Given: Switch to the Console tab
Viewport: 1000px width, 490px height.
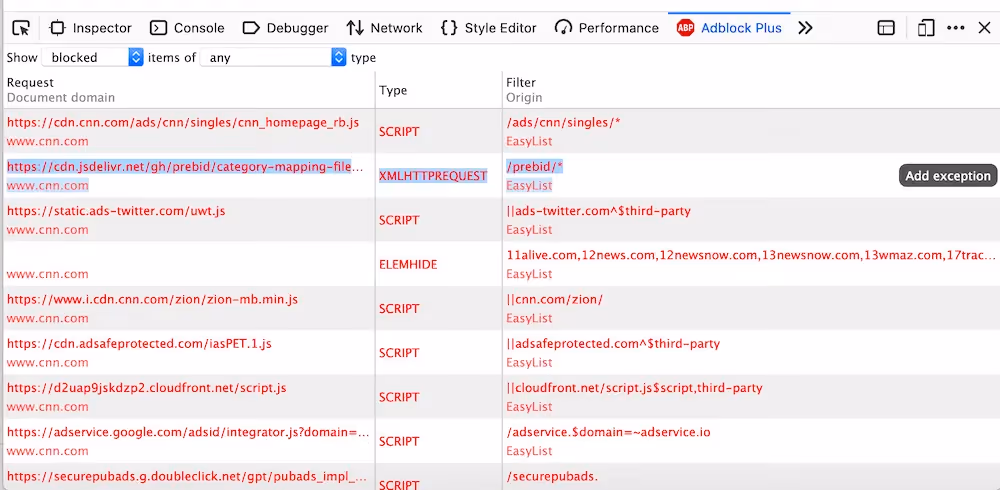Looking at the screenshot, I should (187, 28).
